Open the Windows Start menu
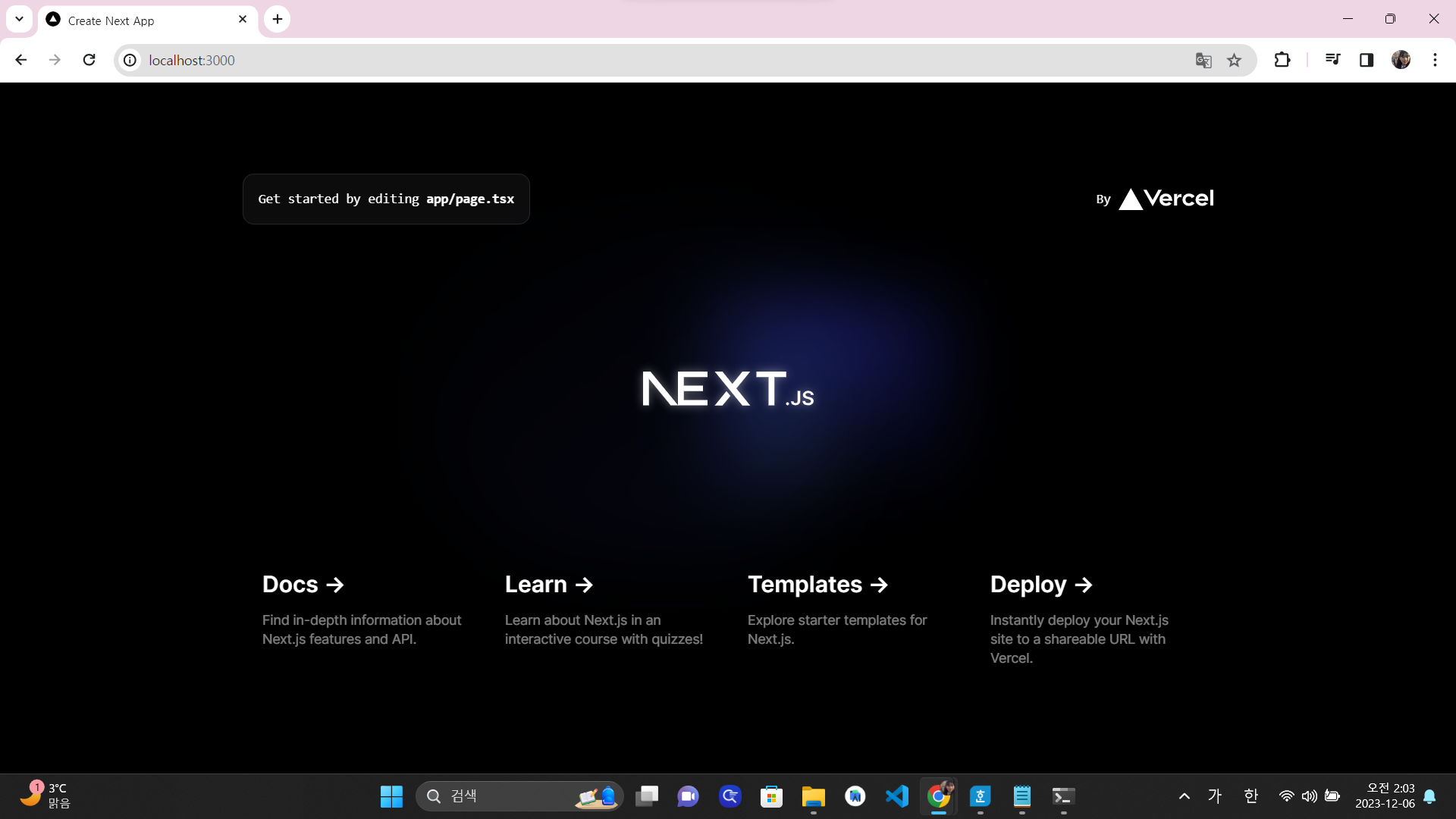1456x819 pixels. tap(391, 796)
